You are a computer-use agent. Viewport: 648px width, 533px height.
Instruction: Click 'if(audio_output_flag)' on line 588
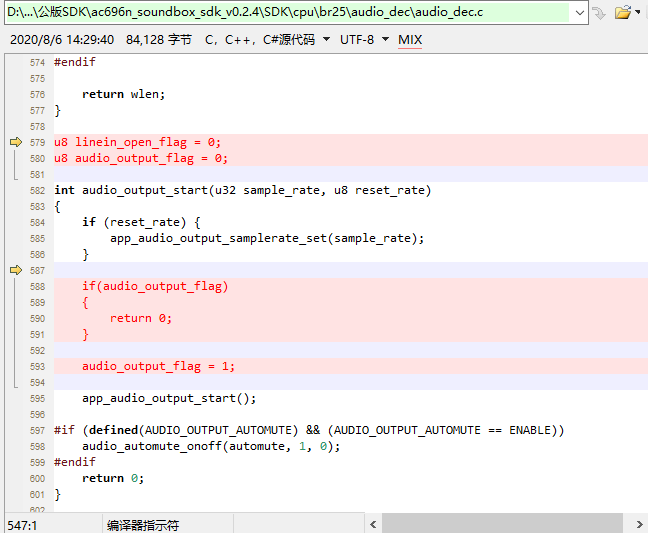tap(155, 286)
